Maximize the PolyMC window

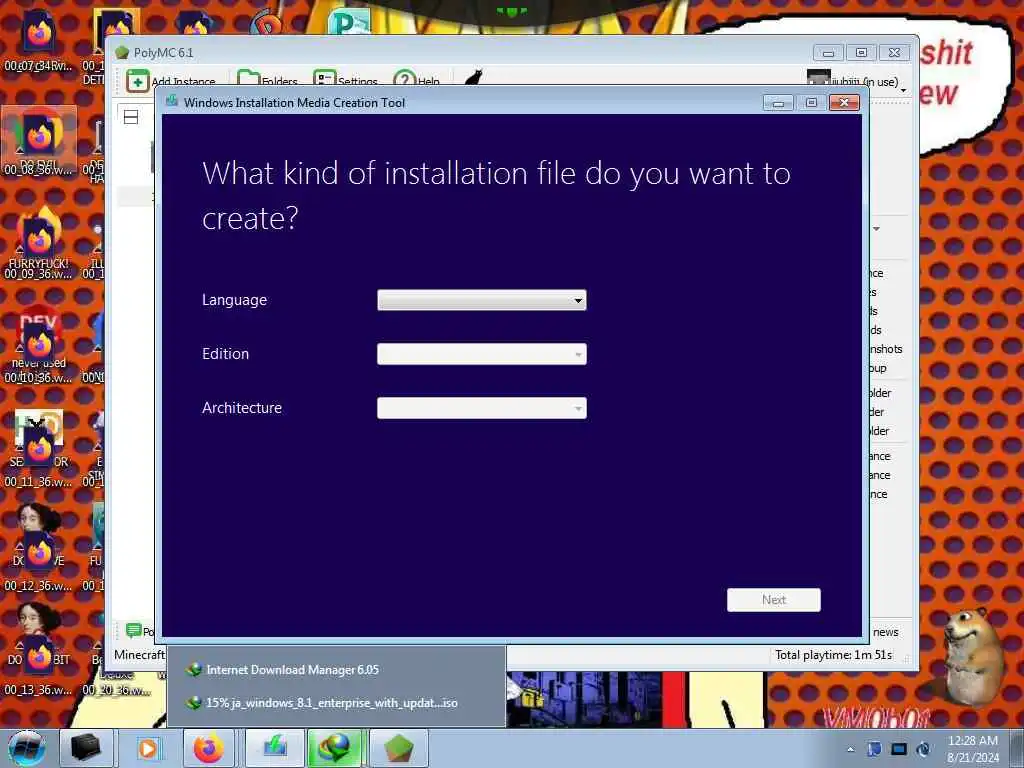(861, 53)
